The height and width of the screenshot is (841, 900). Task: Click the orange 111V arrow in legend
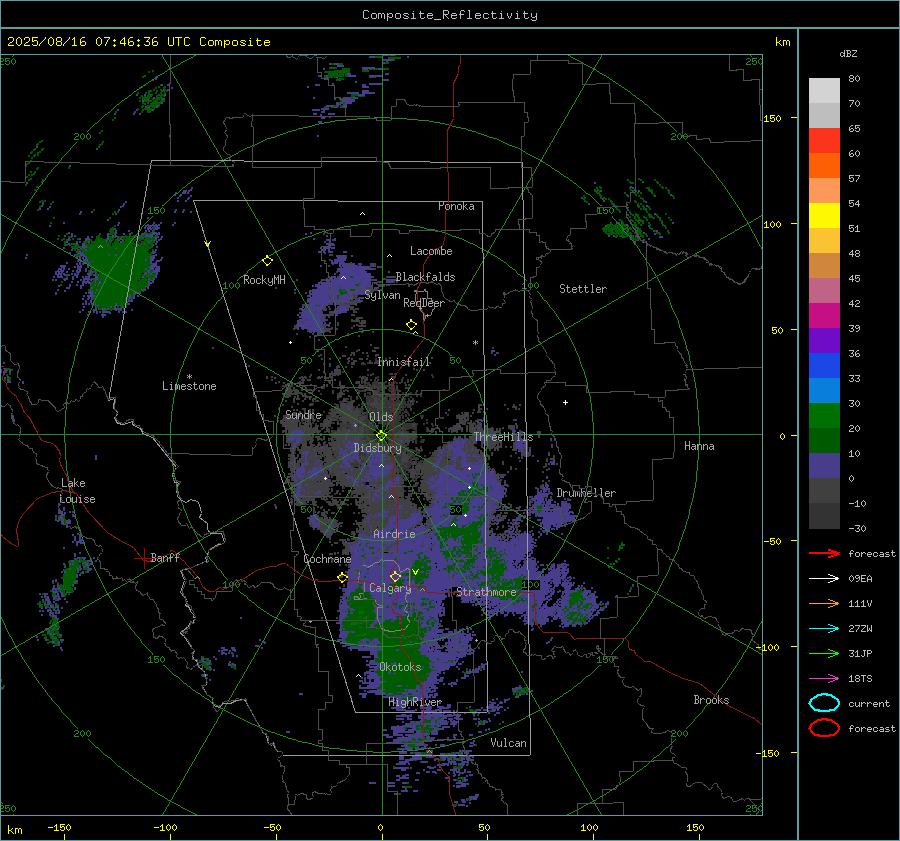pos(824,603)
